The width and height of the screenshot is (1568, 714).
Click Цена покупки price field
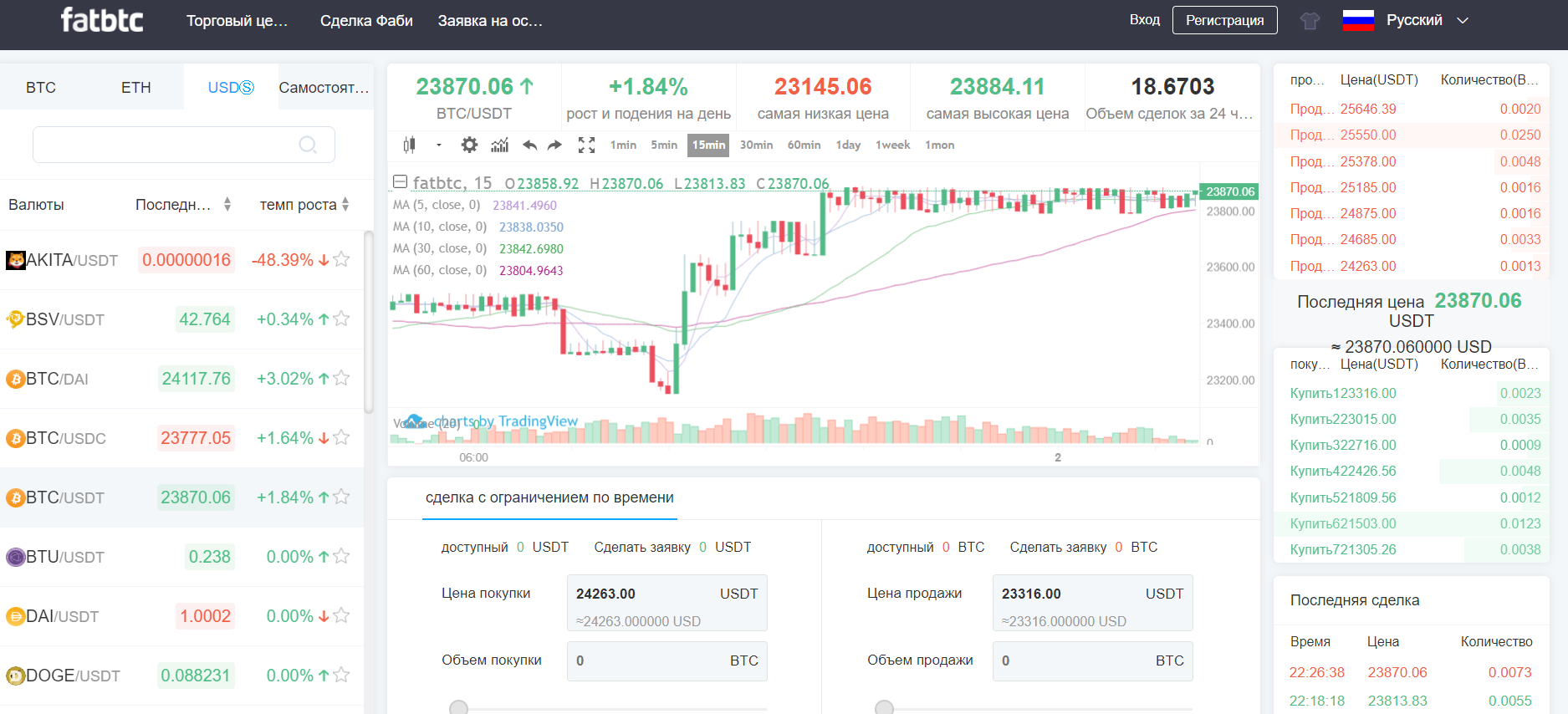pyautogui.click(x=667, y=603)
